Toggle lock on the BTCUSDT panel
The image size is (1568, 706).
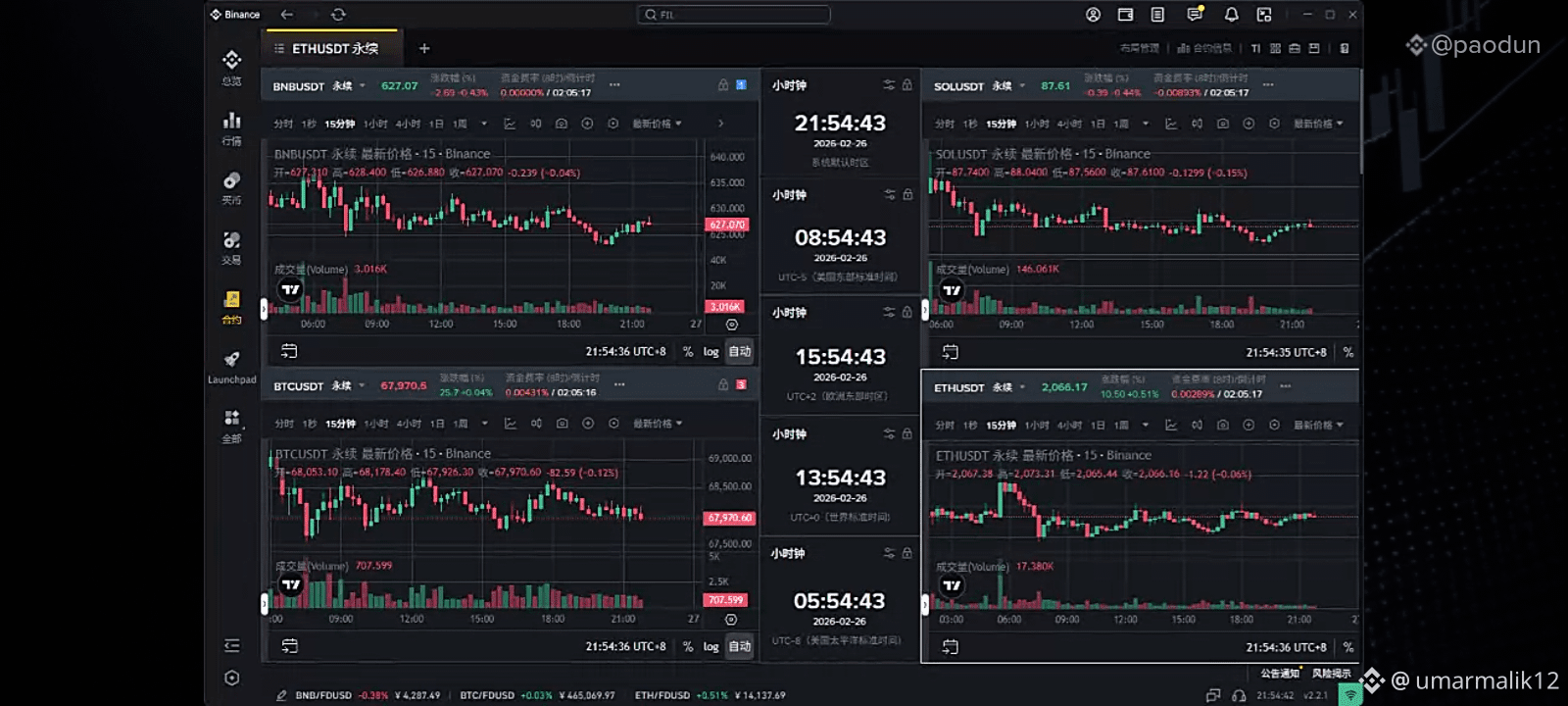pyautogui.click(x=723, y=385)
